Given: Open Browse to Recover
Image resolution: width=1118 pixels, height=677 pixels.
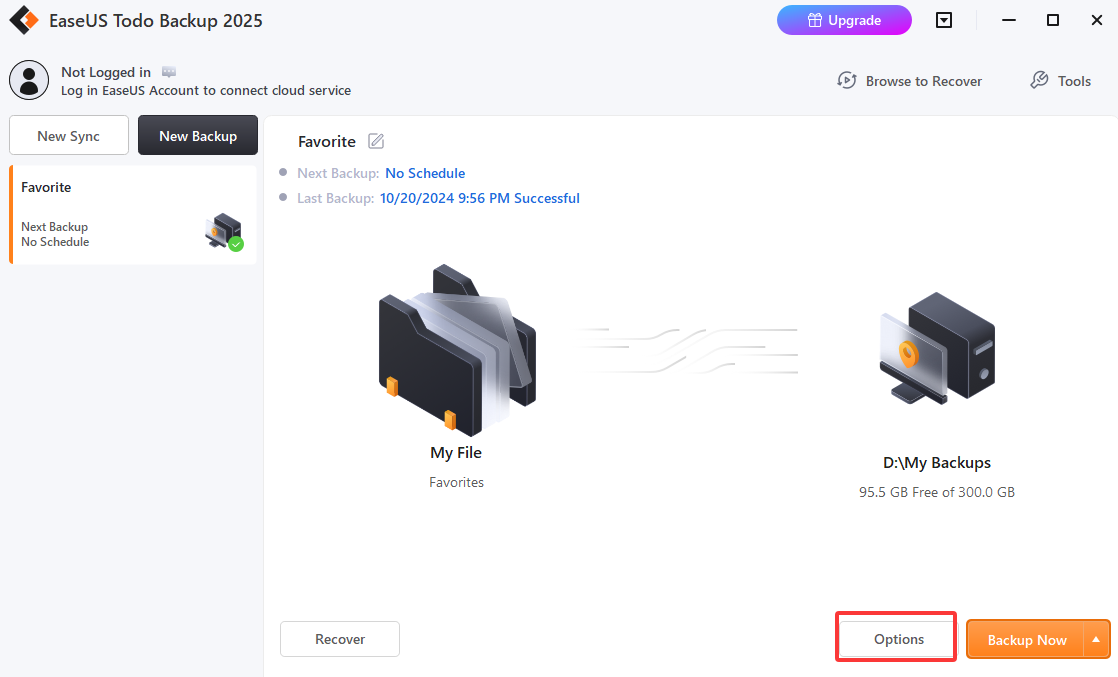Looking at the screenshot, I should coord(909,81).
